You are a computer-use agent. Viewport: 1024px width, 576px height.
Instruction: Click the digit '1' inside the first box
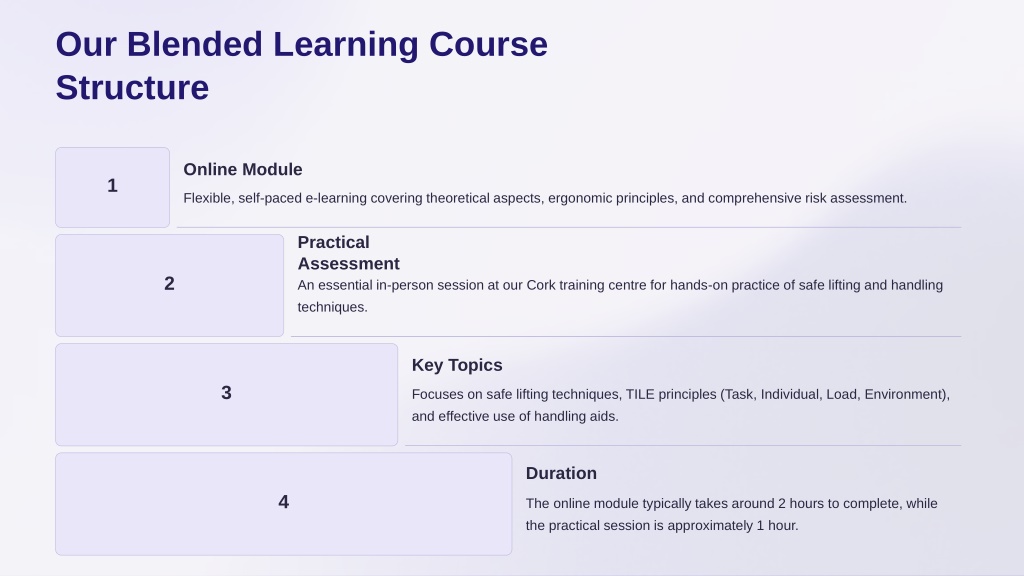pyautogui.click(x=112, y=186)
